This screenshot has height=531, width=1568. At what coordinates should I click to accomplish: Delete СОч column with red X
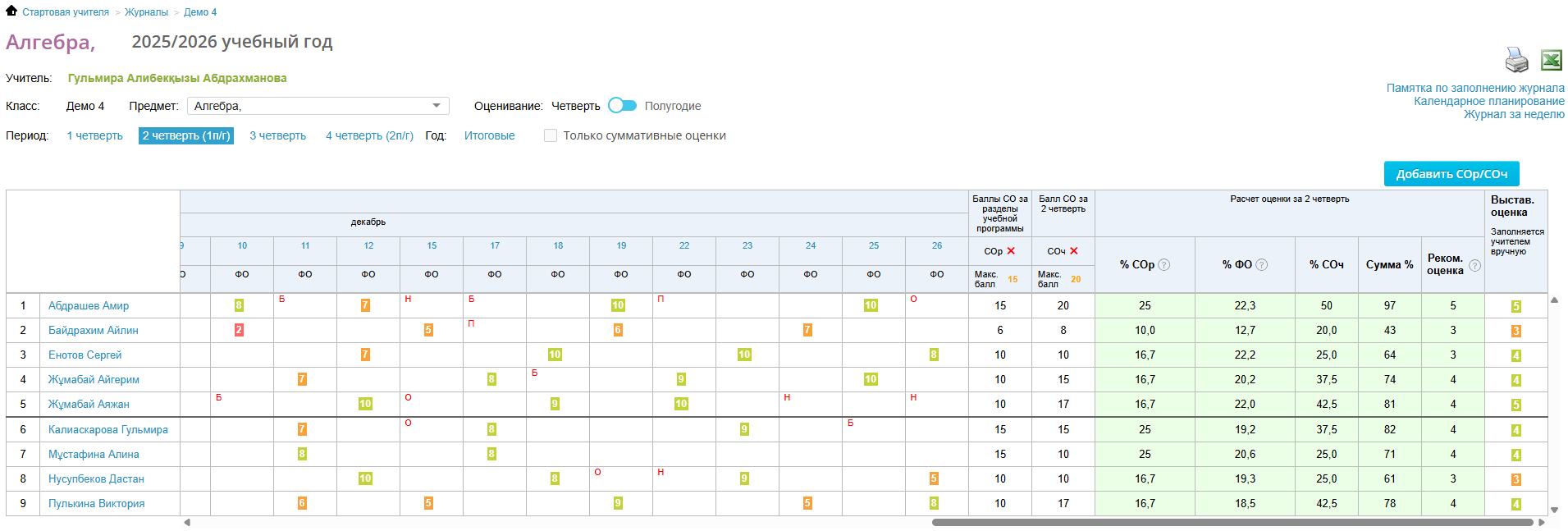[x=1074, y=251]
